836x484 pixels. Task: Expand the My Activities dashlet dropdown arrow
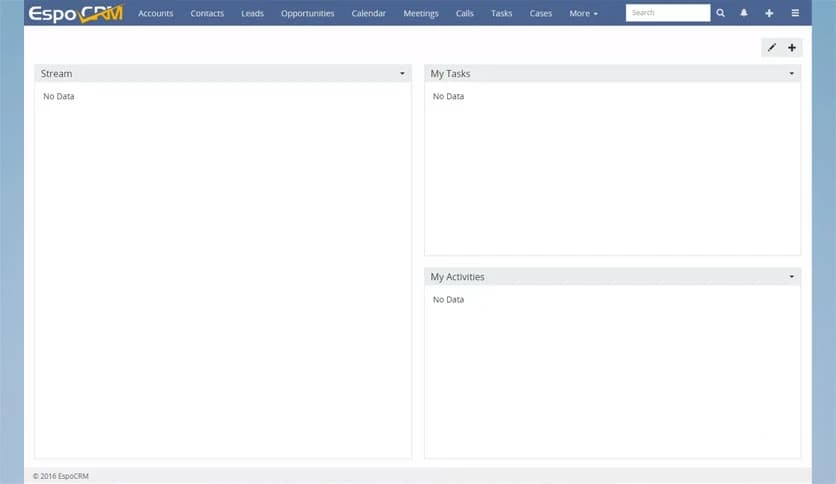(x=792, y=277)
